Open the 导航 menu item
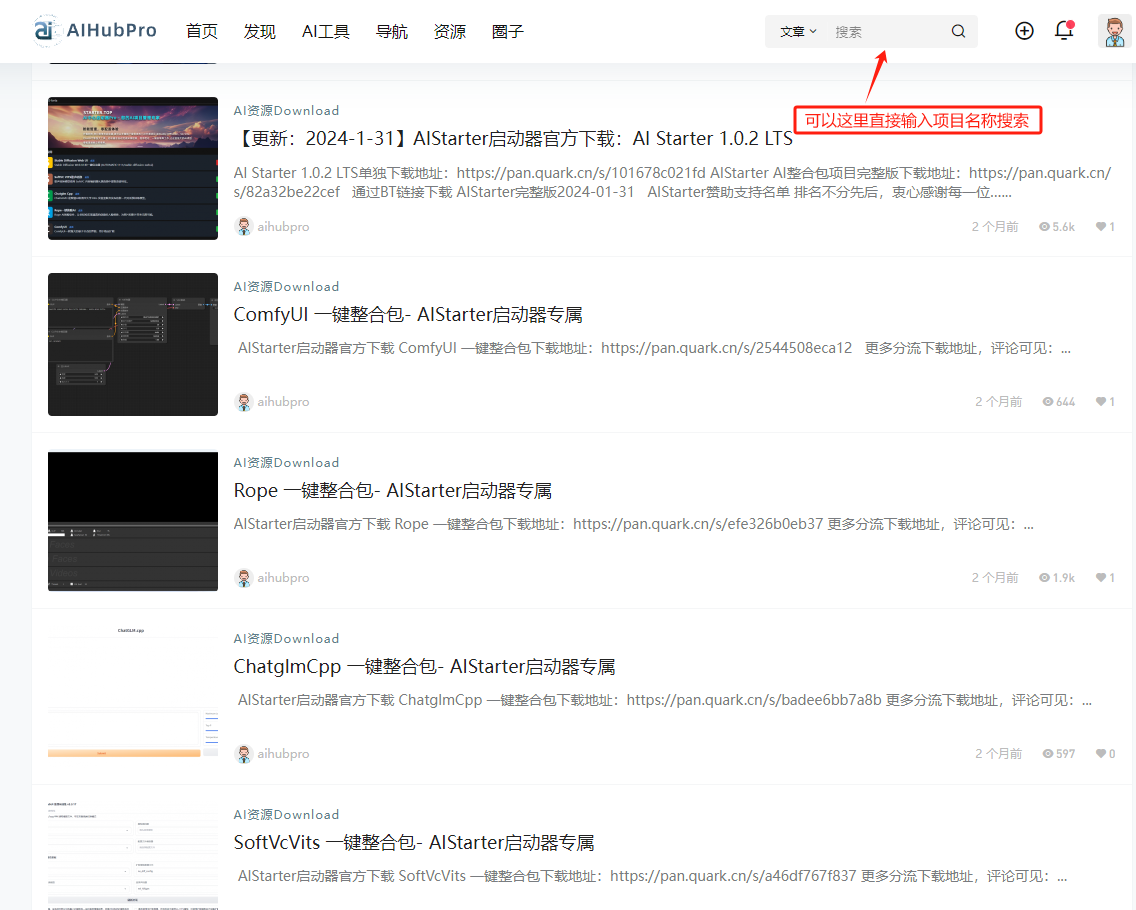 click(x=391, y=31)
